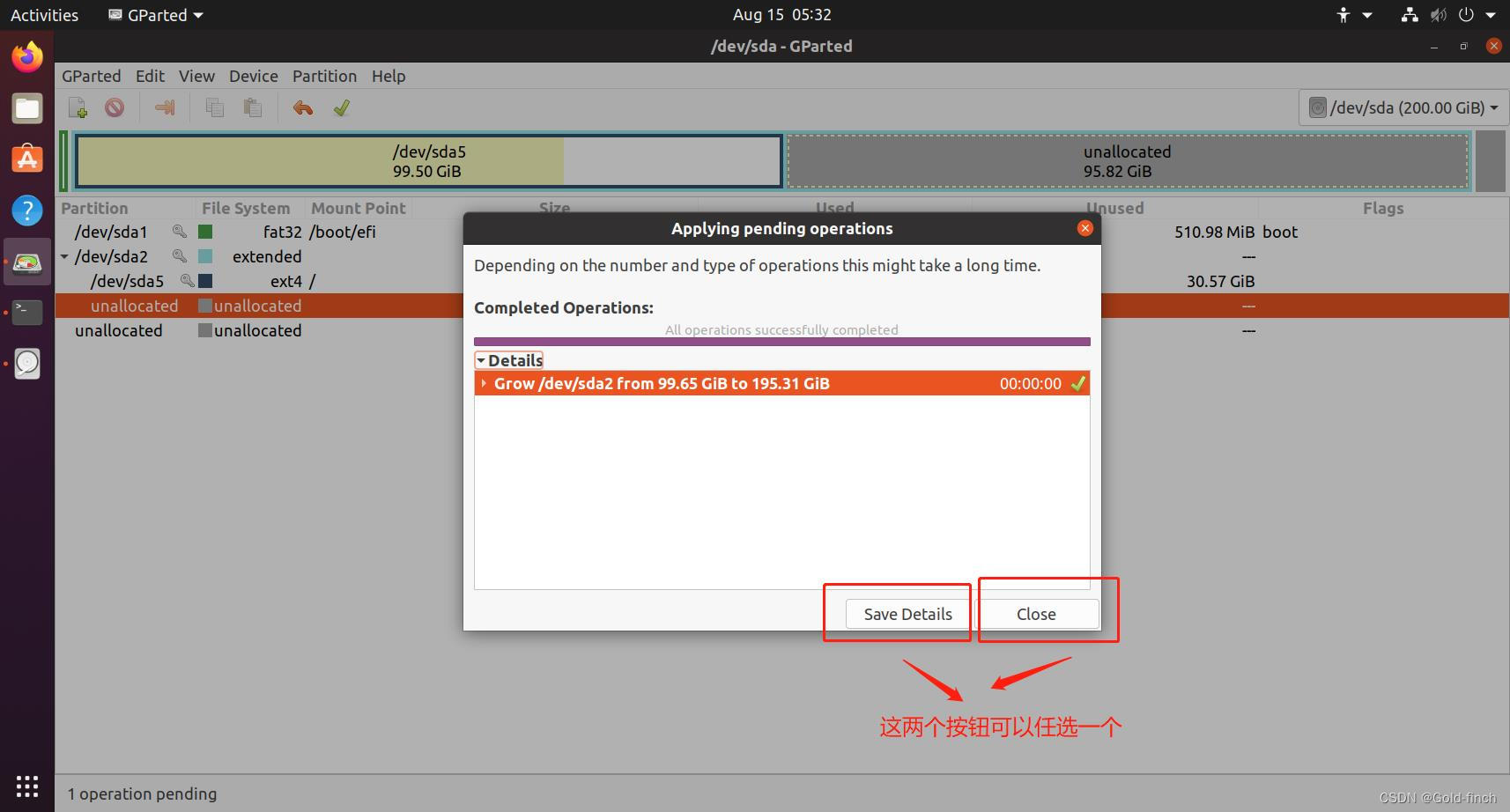Open the accessibility menu in top bar
The image size is (1510, 812).
pyautogui.click(x=1354, y=15)
